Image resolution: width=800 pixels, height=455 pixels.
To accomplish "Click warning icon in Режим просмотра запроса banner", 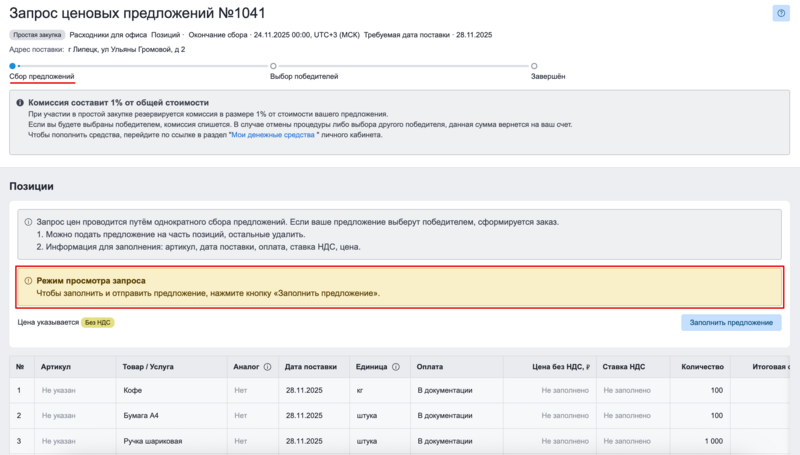I will (28, 281).
